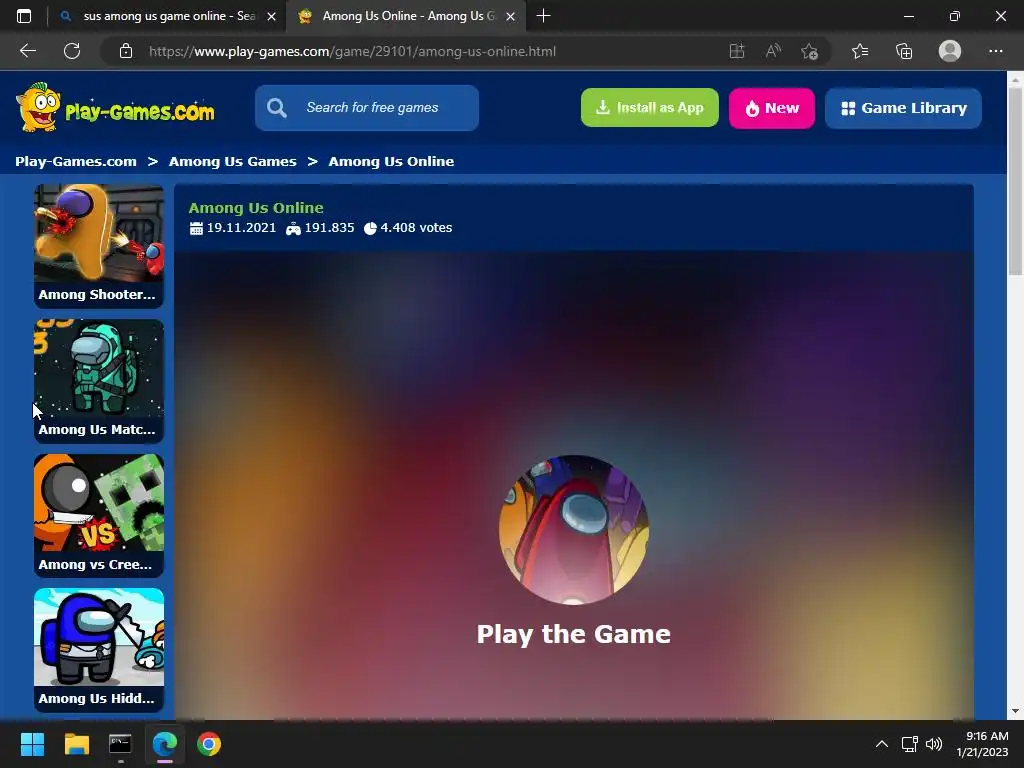This screenshot has height=768, width=1024.
Task: Click the date 19.11.2021
Action: point(241,228)
